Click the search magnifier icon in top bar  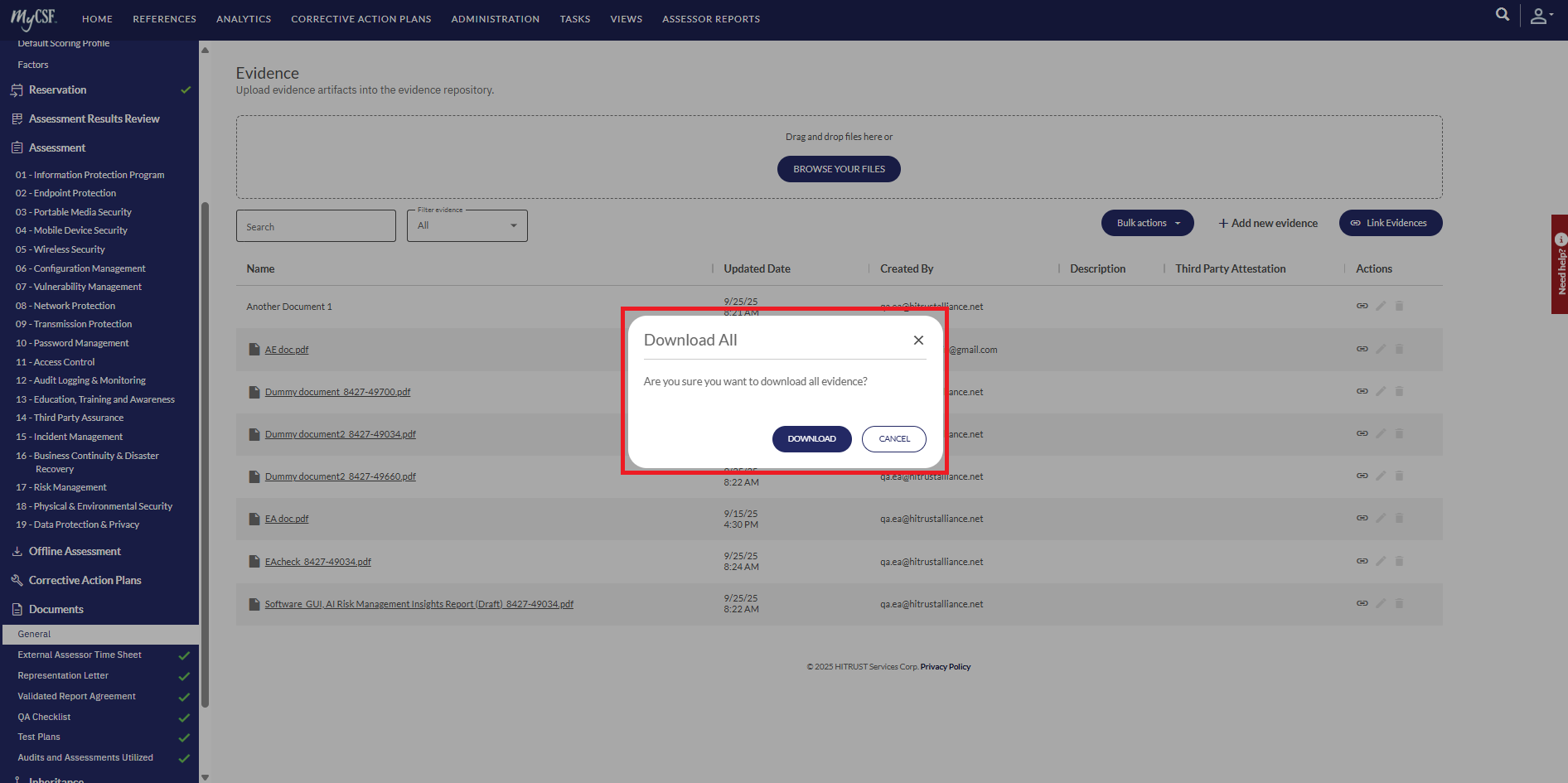[1502, 15]
